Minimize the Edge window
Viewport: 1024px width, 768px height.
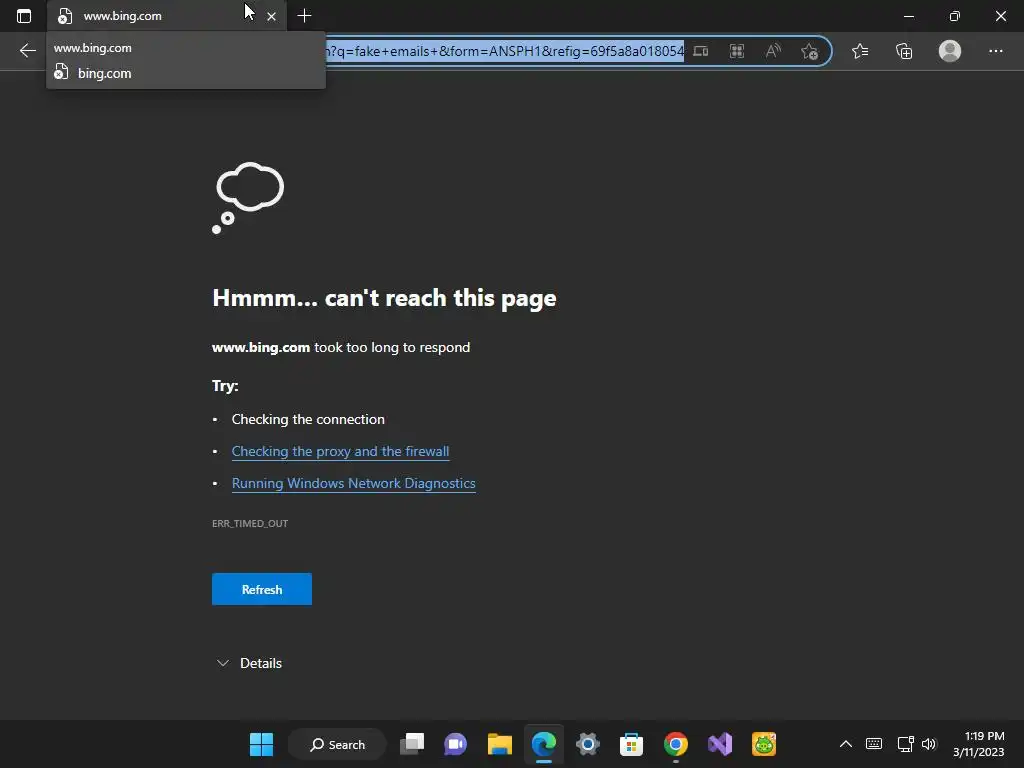pos(908,16)
